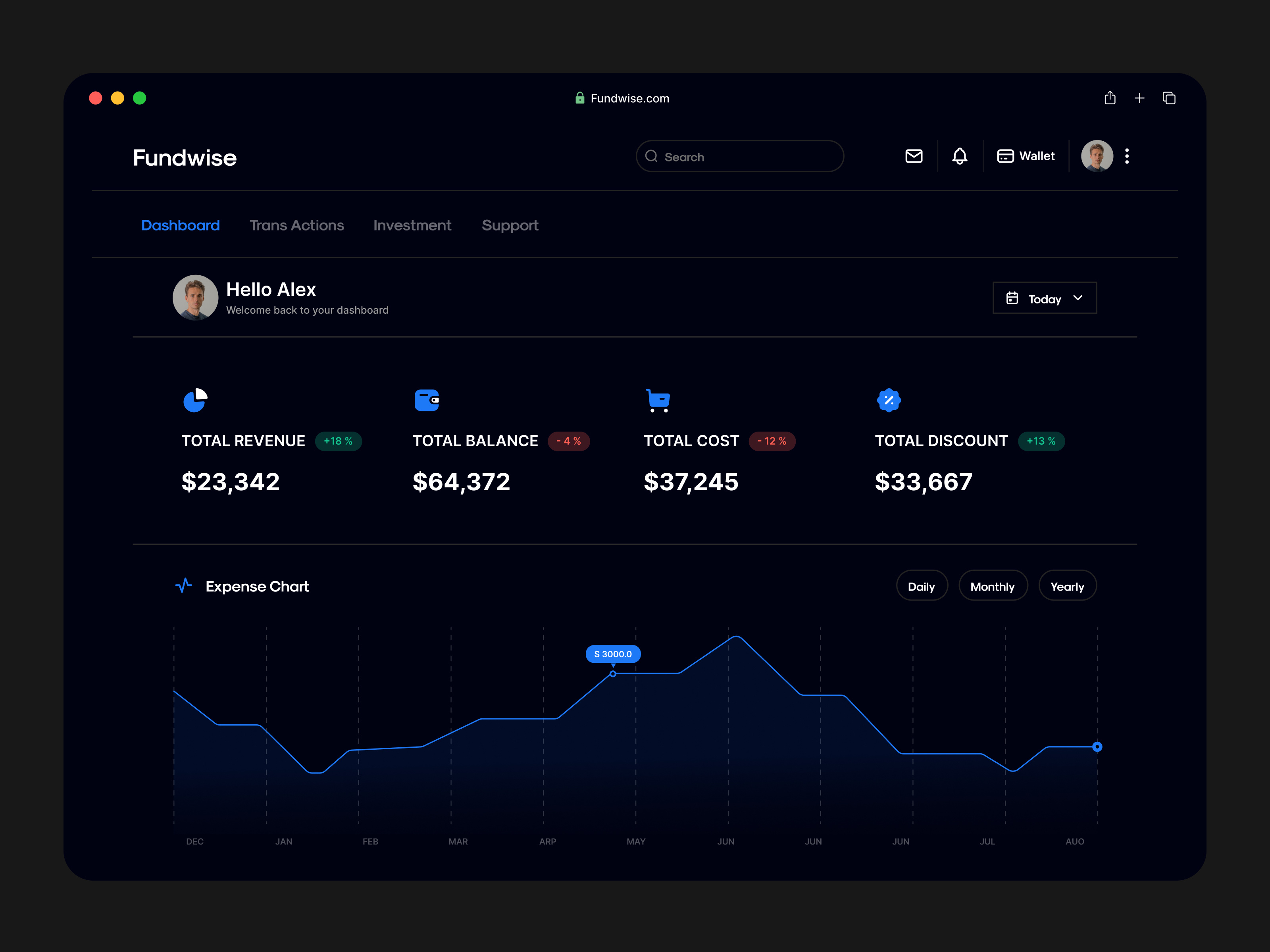Select the Total Balance wallet icon
Viewport: 1270px width, 952px height.
pyautogui.click(x=427, y=400)
